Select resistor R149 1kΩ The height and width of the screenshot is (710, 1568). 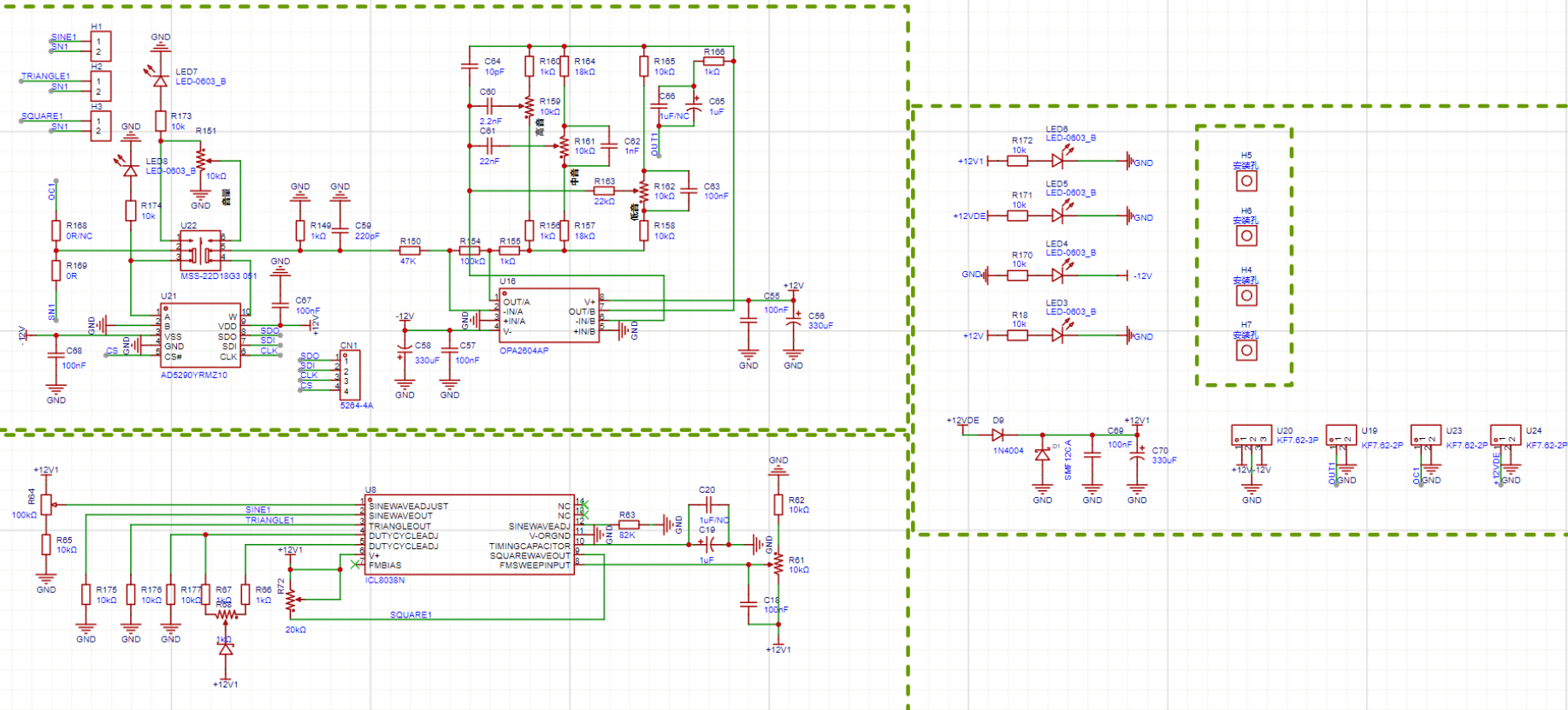[299, 230]
